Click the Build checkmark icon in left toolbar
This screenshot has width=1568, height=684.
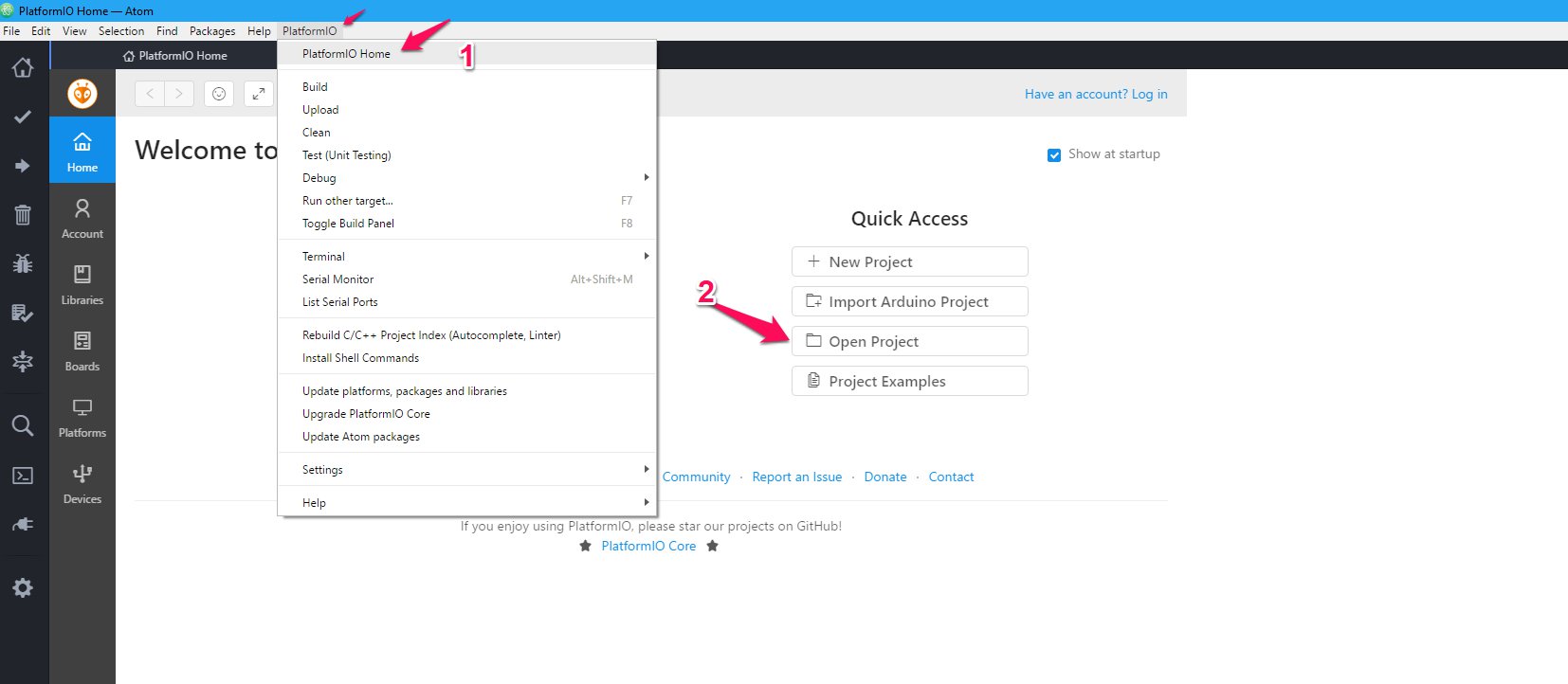[x=23, y=117]
